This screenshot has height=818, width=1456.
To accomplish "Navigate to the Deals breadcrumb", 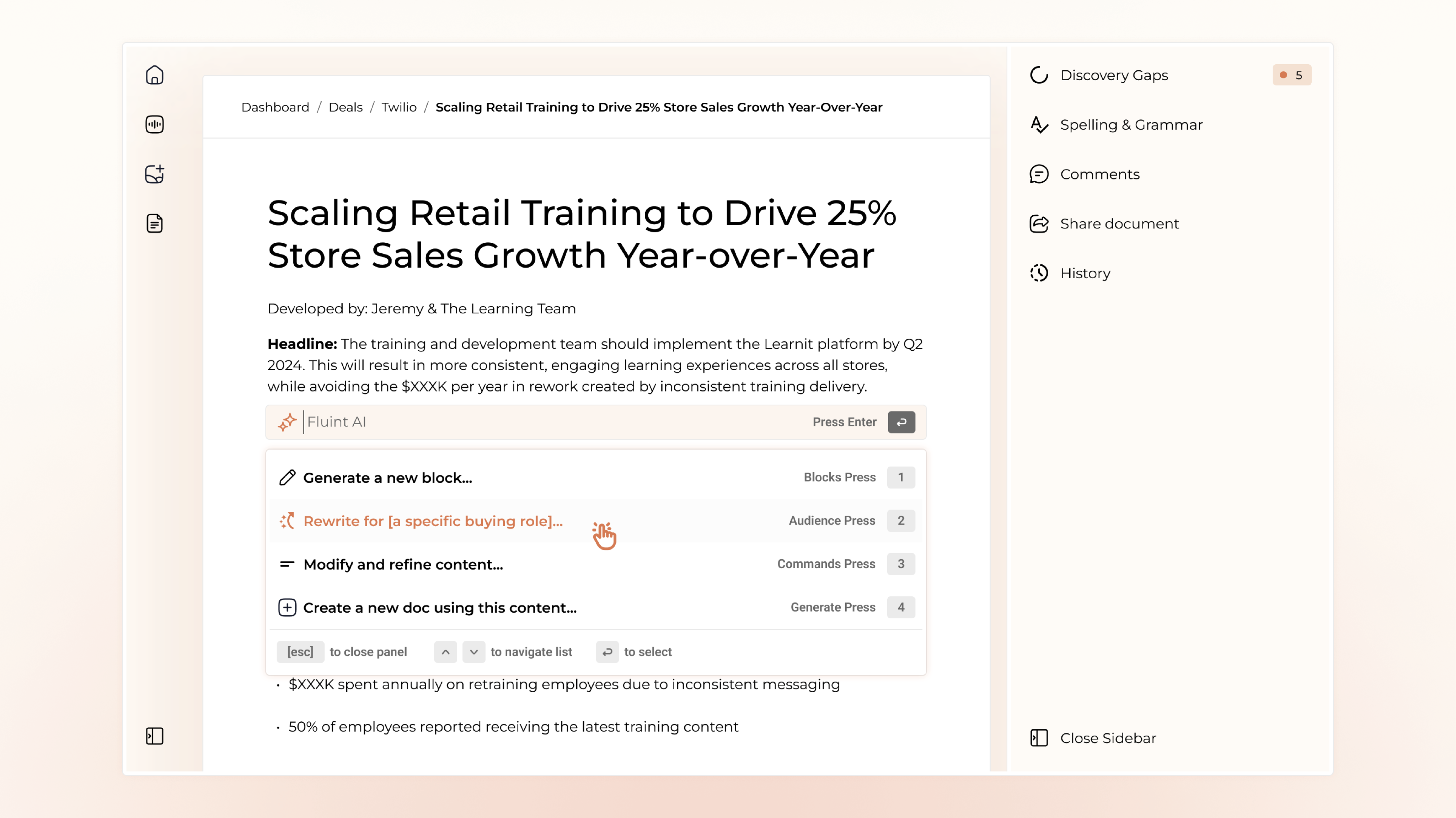I will pyautogui.click(x=346, y=107).
